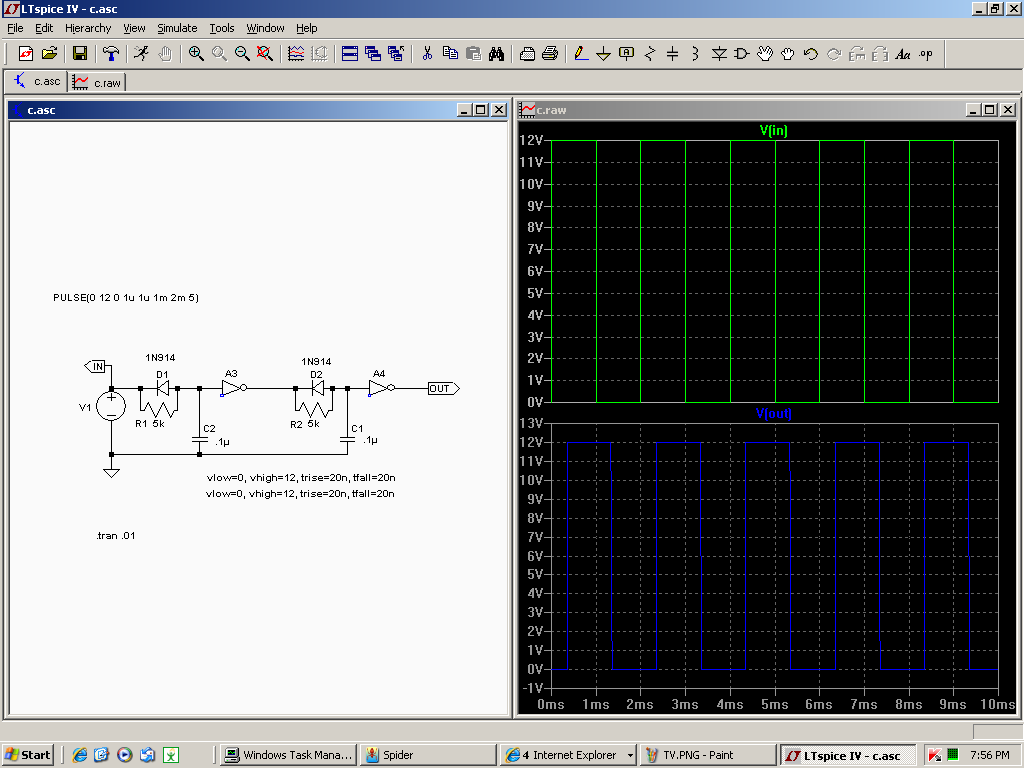Place a ground symbol from toolbar

click(x=603, y=54)
